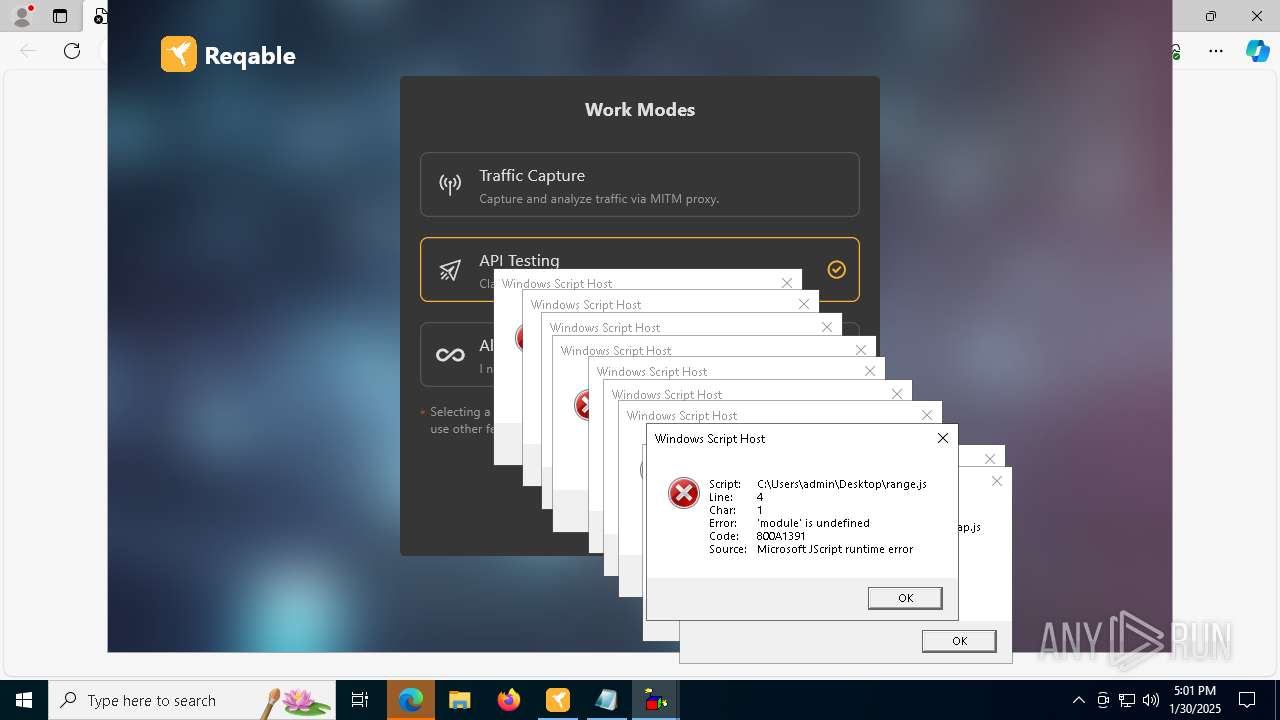Switch to the Windows Script Host taskbar icon
Viewport: 1280px width, 720px height.
pos(656,700)
